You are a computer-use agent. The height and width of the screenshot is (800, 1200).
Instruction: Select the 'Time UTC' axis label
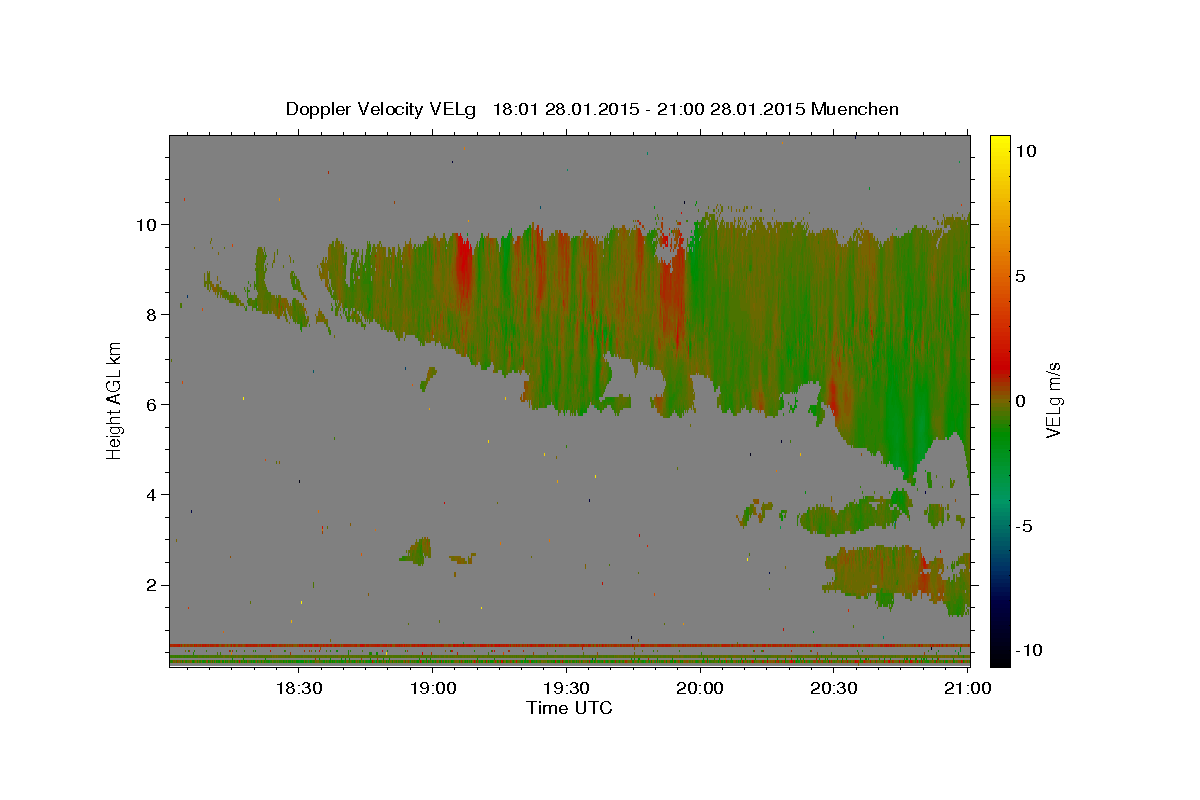[569, 708]
